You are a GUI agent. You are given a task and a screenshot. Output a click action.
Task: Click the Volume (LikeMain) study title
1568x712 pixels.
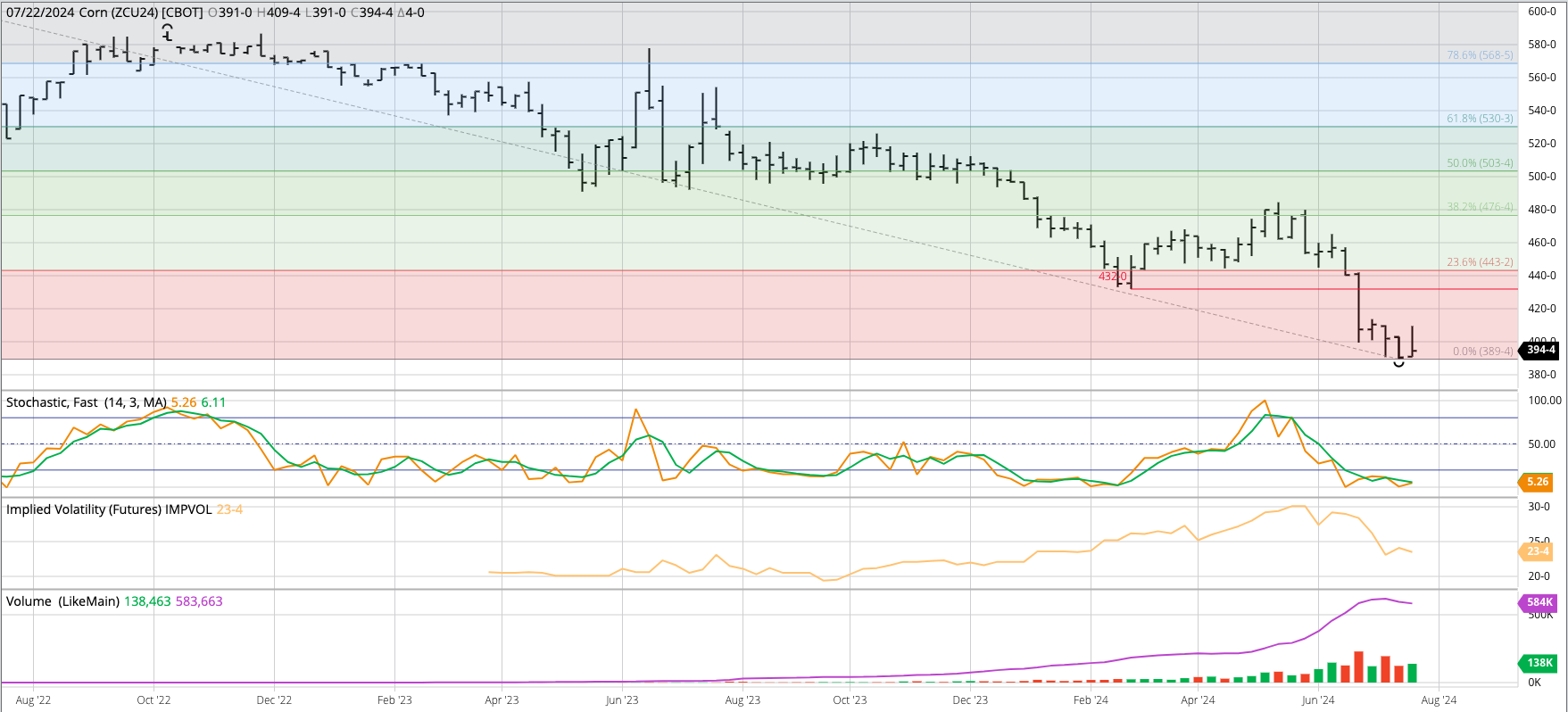coord(62,601)
